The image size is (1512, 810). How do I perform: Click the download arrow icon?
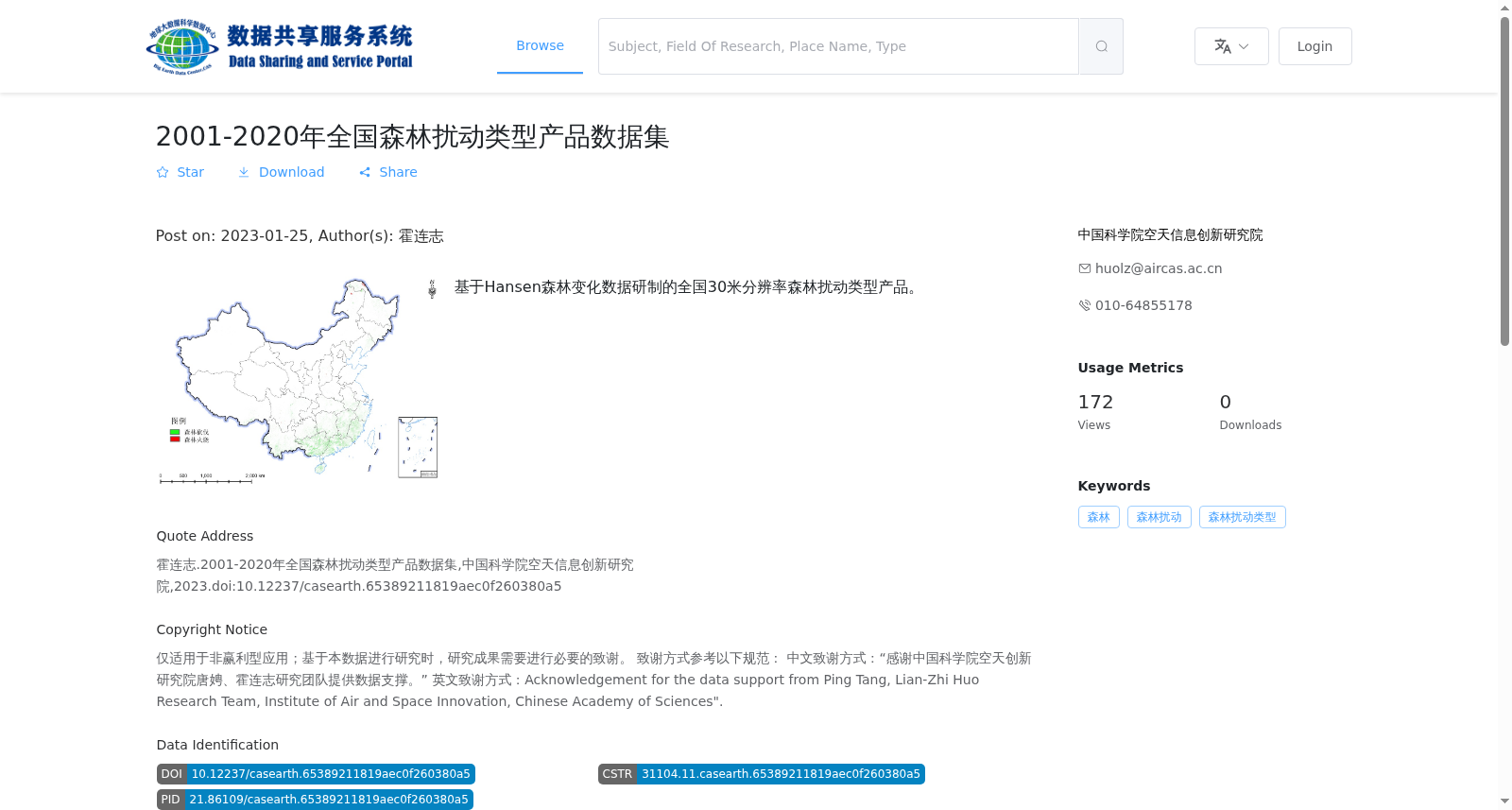[244, 172]
